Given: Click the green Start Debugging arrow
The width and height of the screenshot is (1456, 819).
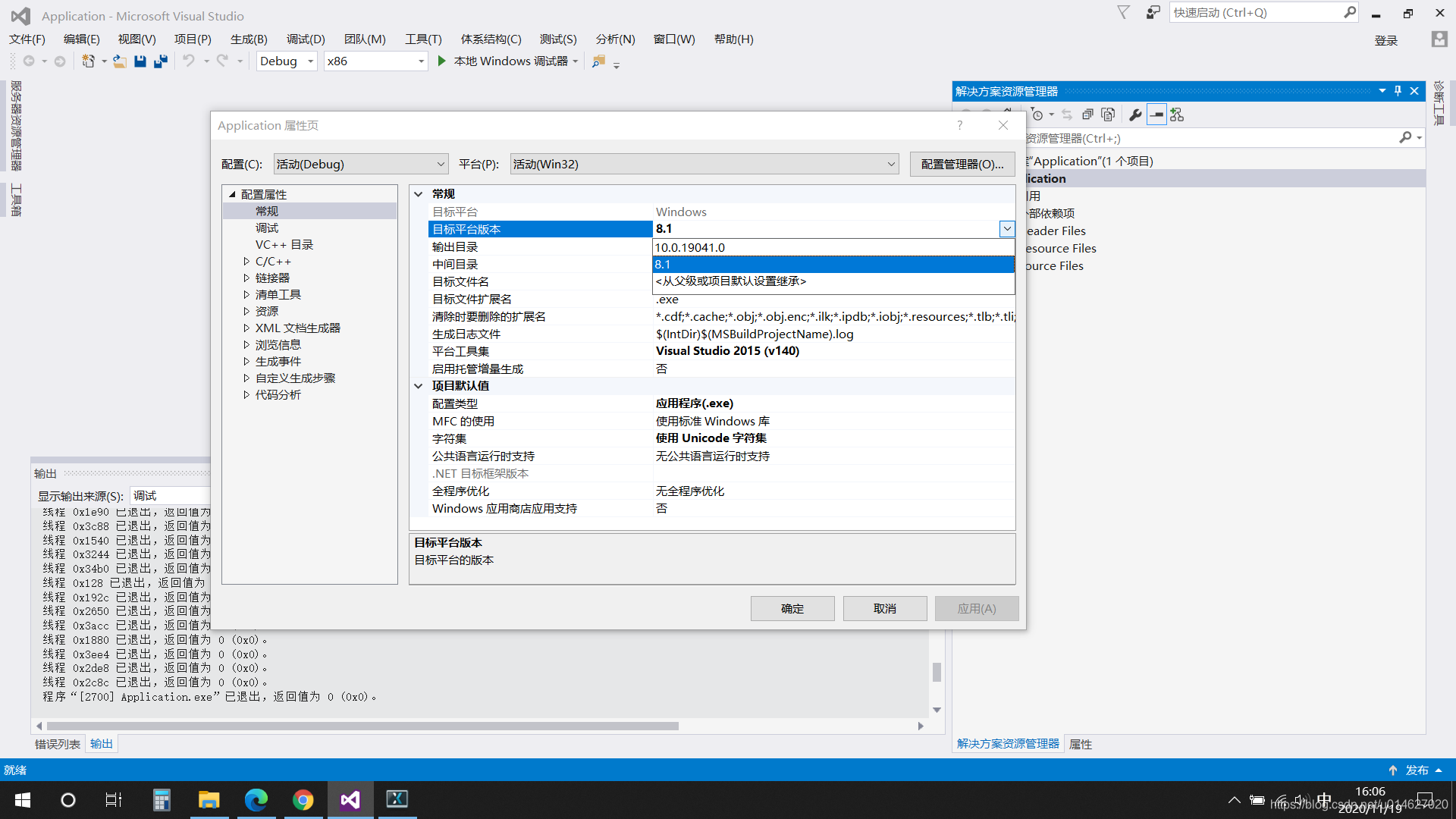Looking at the screenshot, I should [442, 61].
